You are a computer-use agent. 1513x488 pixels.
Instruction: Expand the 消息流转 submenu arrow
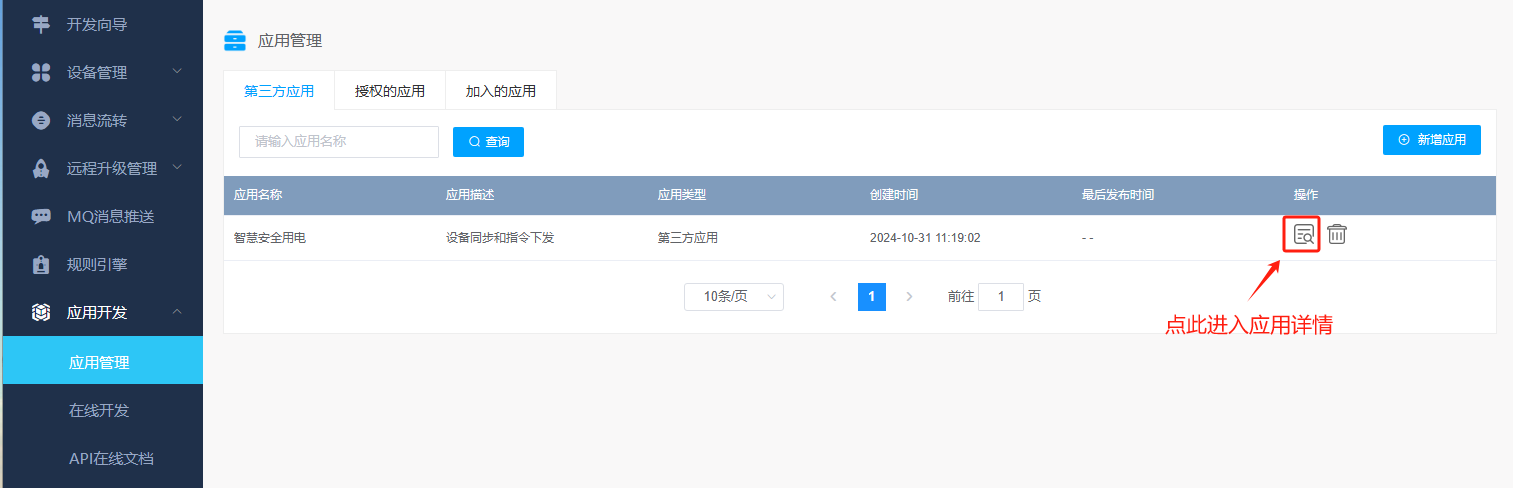pyautogui.click(x=177, y=119)
